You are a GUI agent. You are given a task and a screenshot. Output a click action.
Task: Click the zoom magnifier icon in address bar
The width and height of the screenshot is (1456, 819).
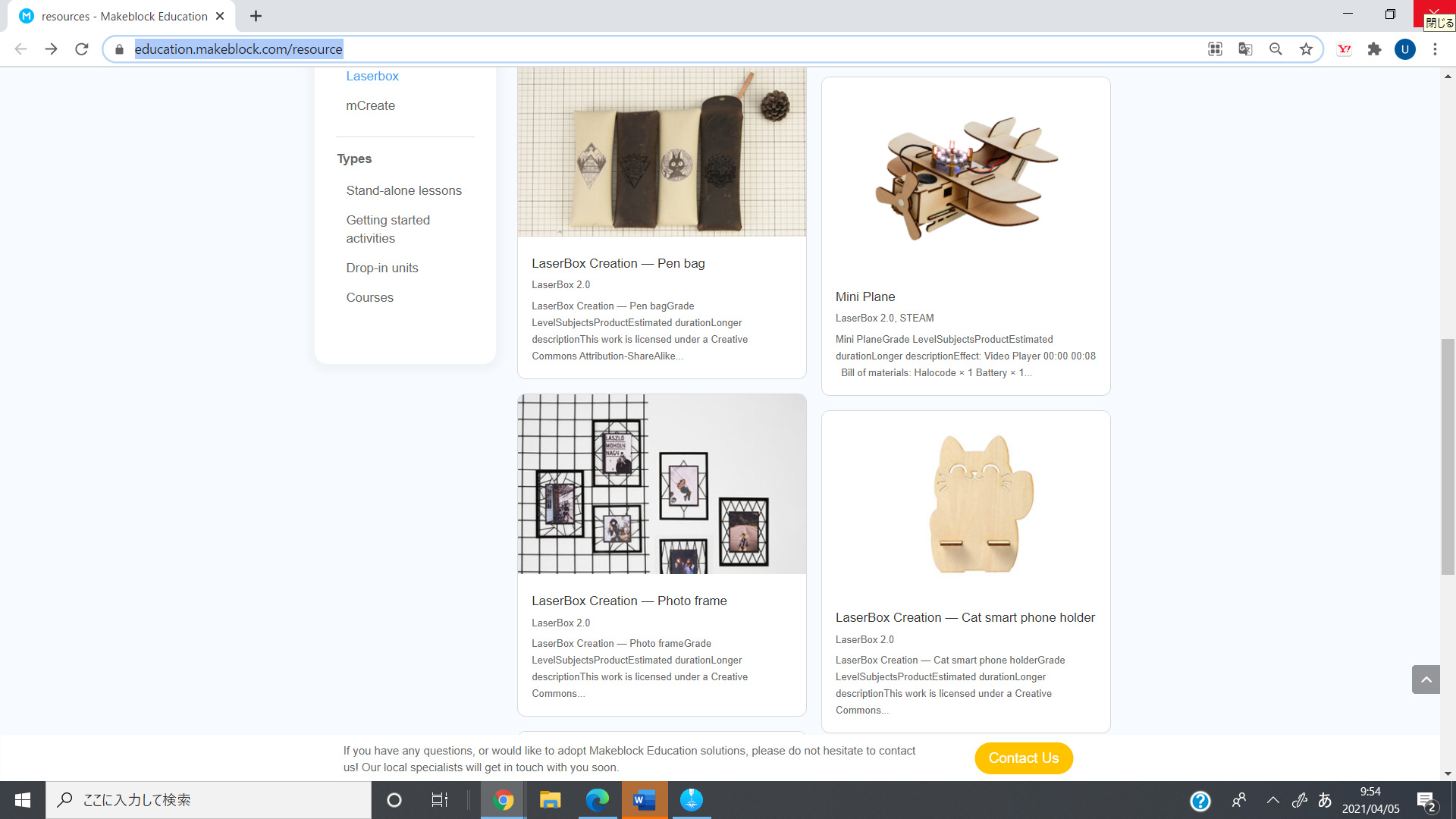(x=1276, y=49)
